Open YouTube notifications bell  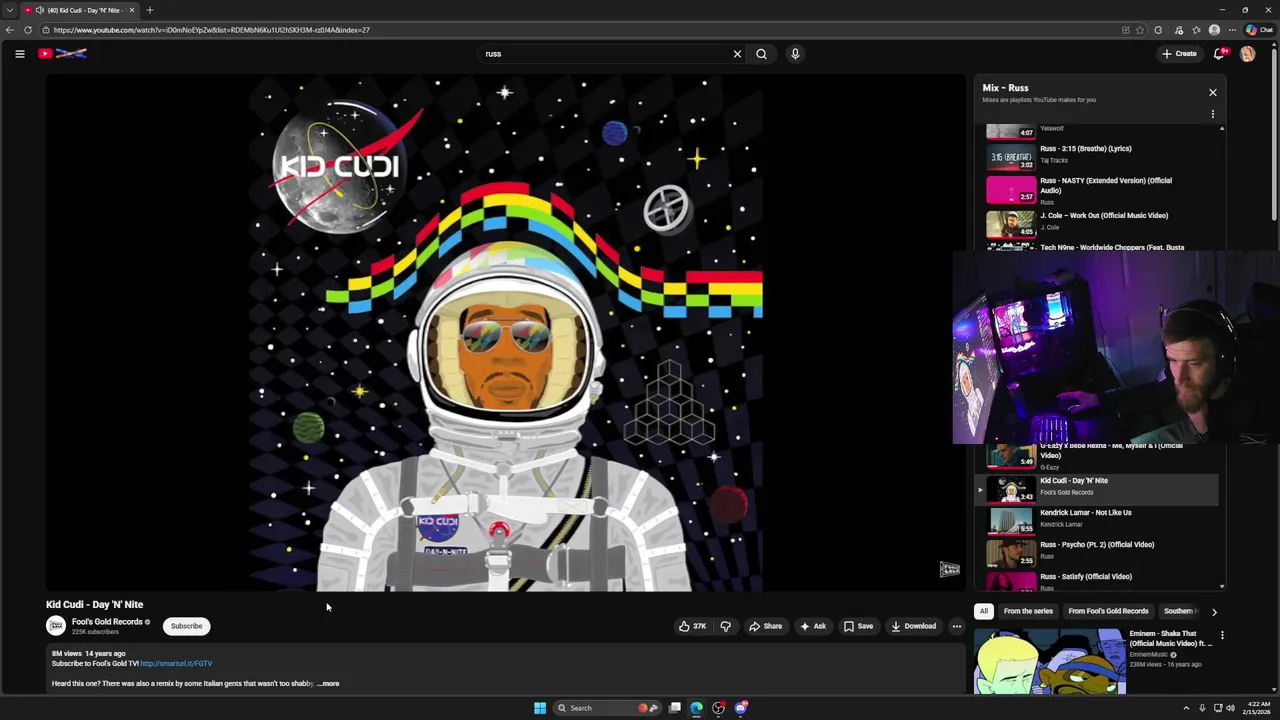(1219, 54)
